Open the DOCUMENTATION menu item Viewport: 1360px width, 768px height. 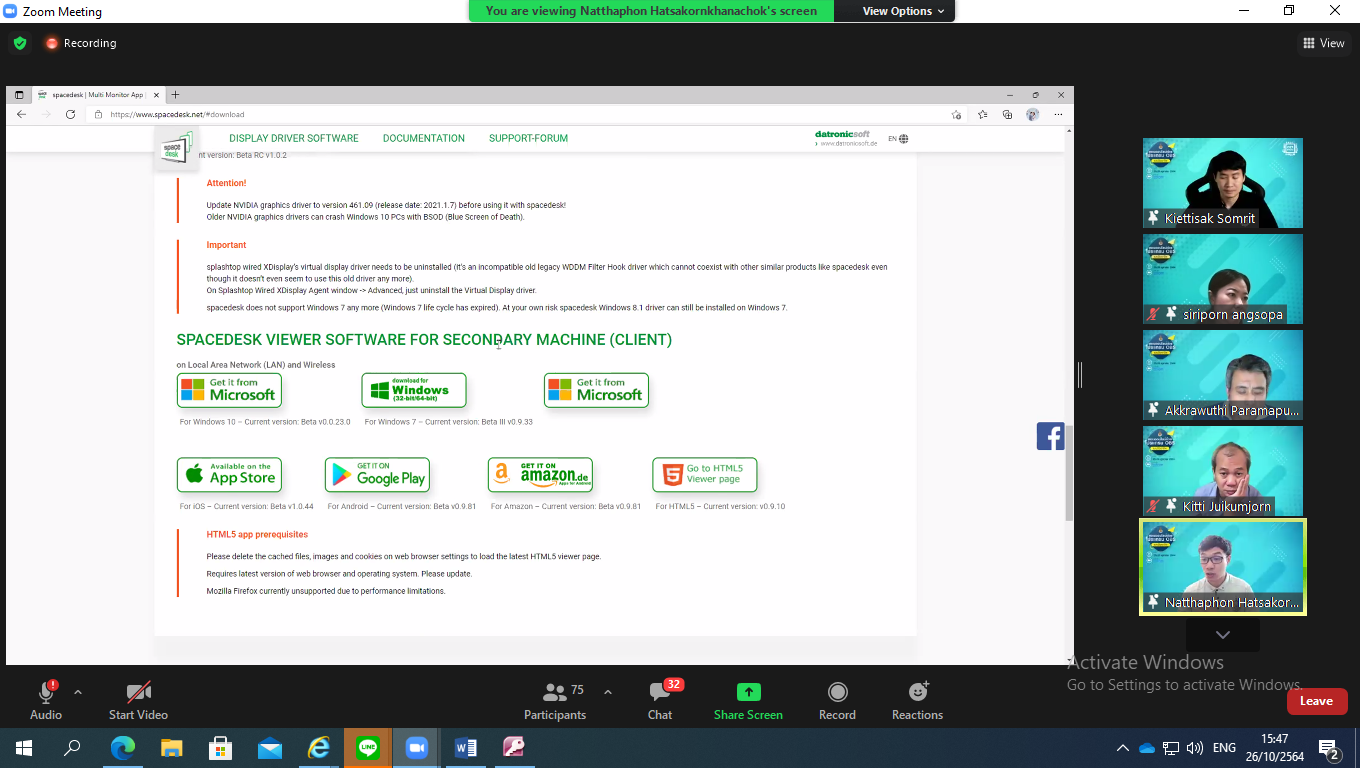click(424, 138)
